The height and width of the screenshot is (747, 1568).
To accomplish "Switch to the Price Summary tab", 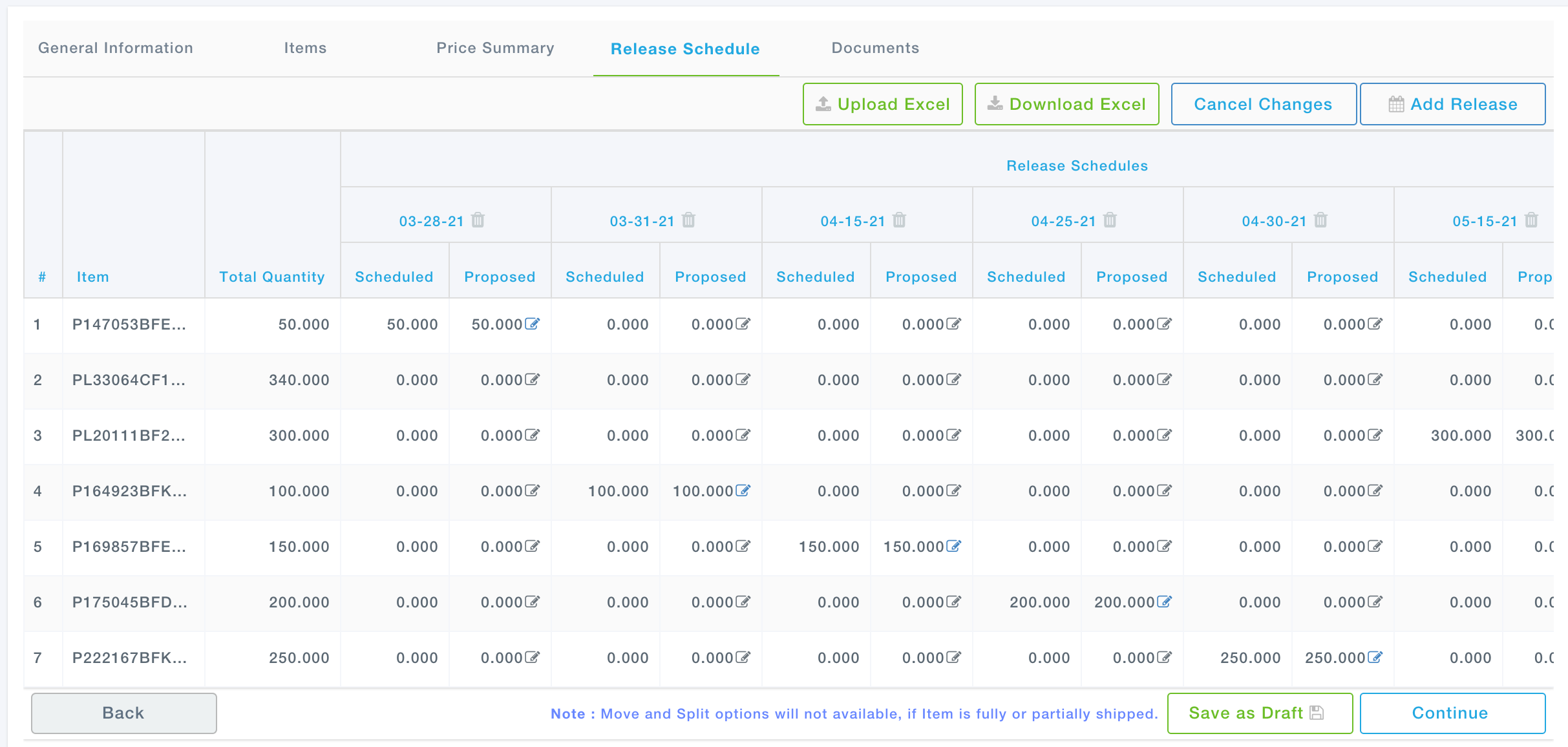I will (495, 48).
